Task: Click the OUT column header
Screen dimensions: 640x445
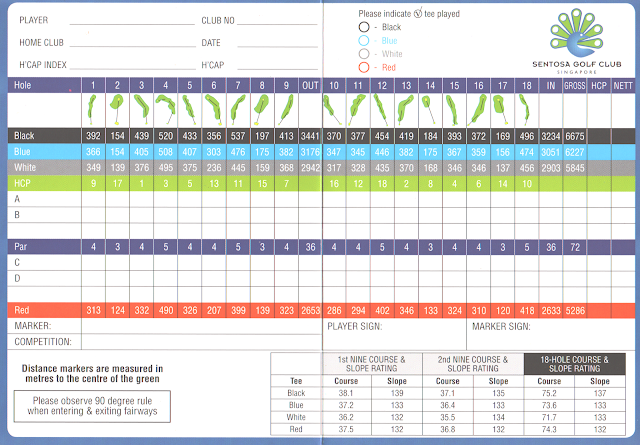Action: click(x=310, y=85)
